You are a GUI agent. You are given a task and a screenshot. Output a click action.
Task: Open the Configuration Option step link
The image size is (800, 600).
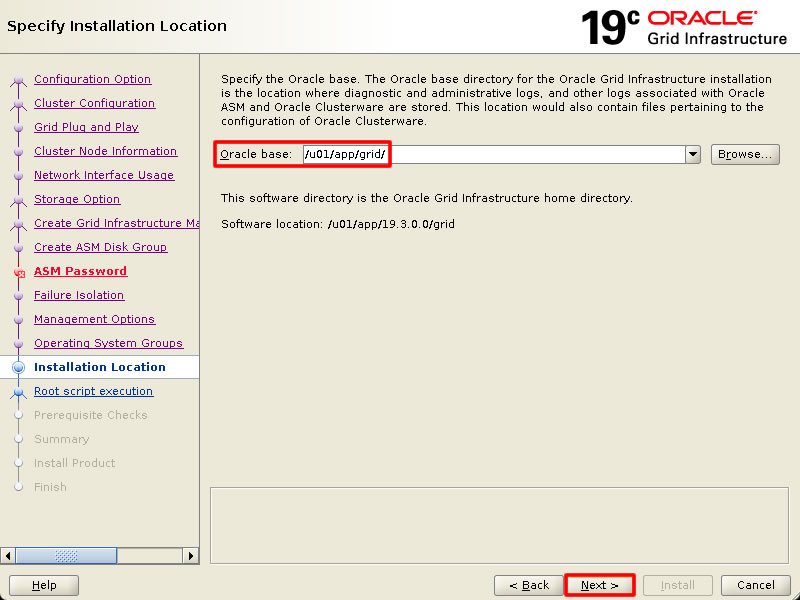[x=92, y=79]
